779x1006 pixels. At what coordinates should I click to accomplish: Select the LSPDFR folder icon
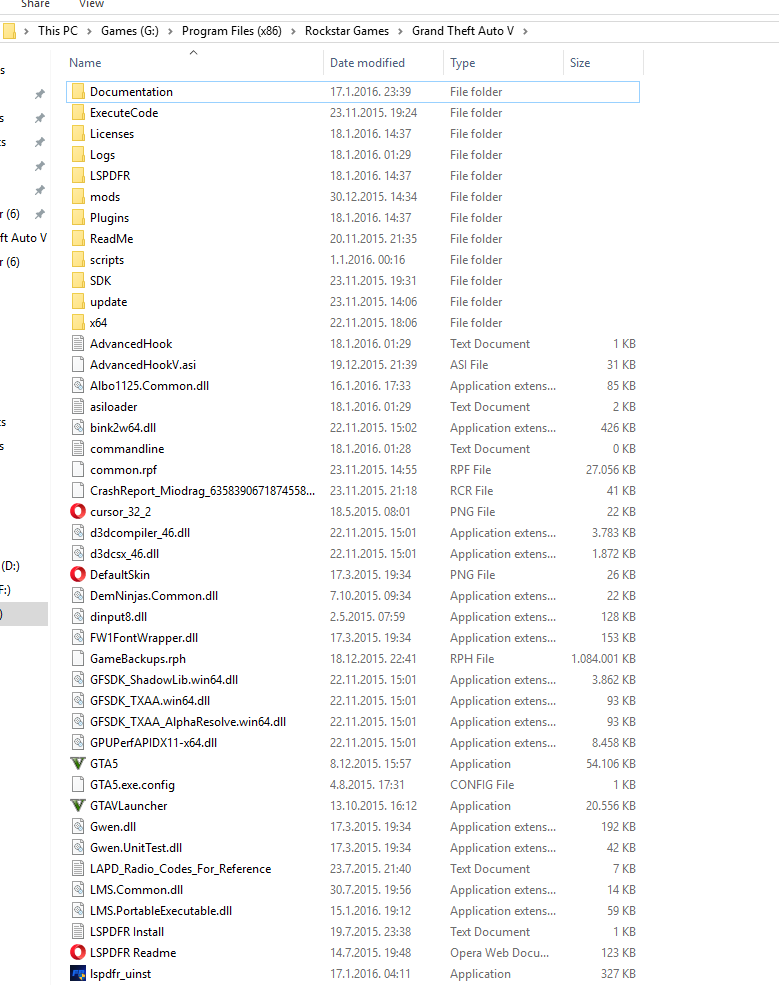78,176
